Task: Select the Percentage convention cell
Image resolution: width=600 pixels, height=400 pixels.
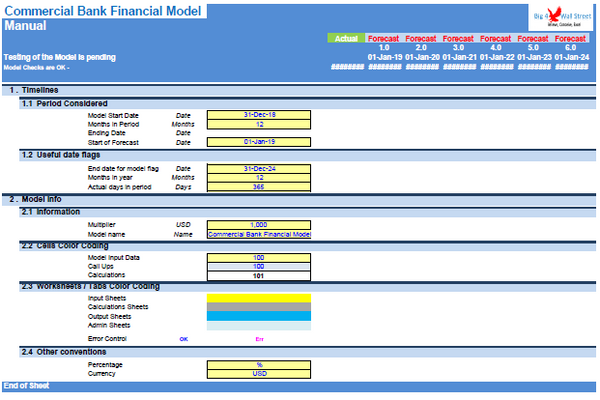Action: click(x=259, y=364)
